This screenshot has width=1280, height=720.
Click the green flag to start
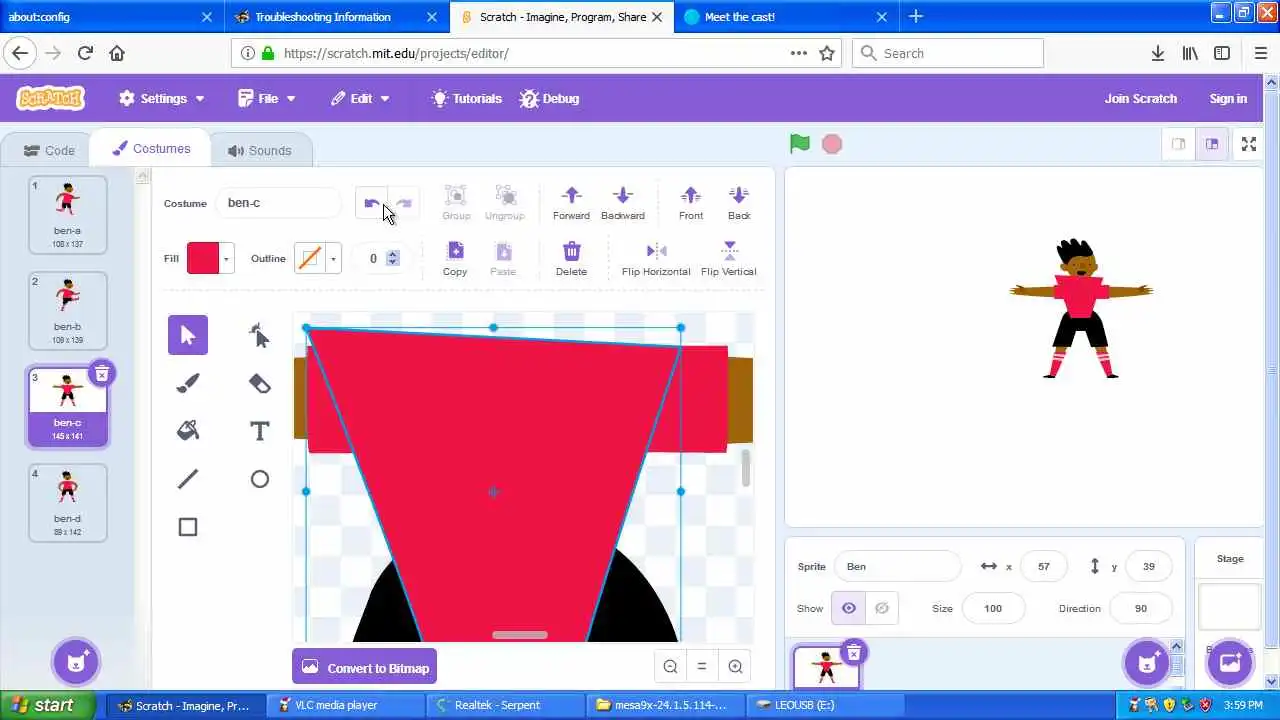(800, 144)
